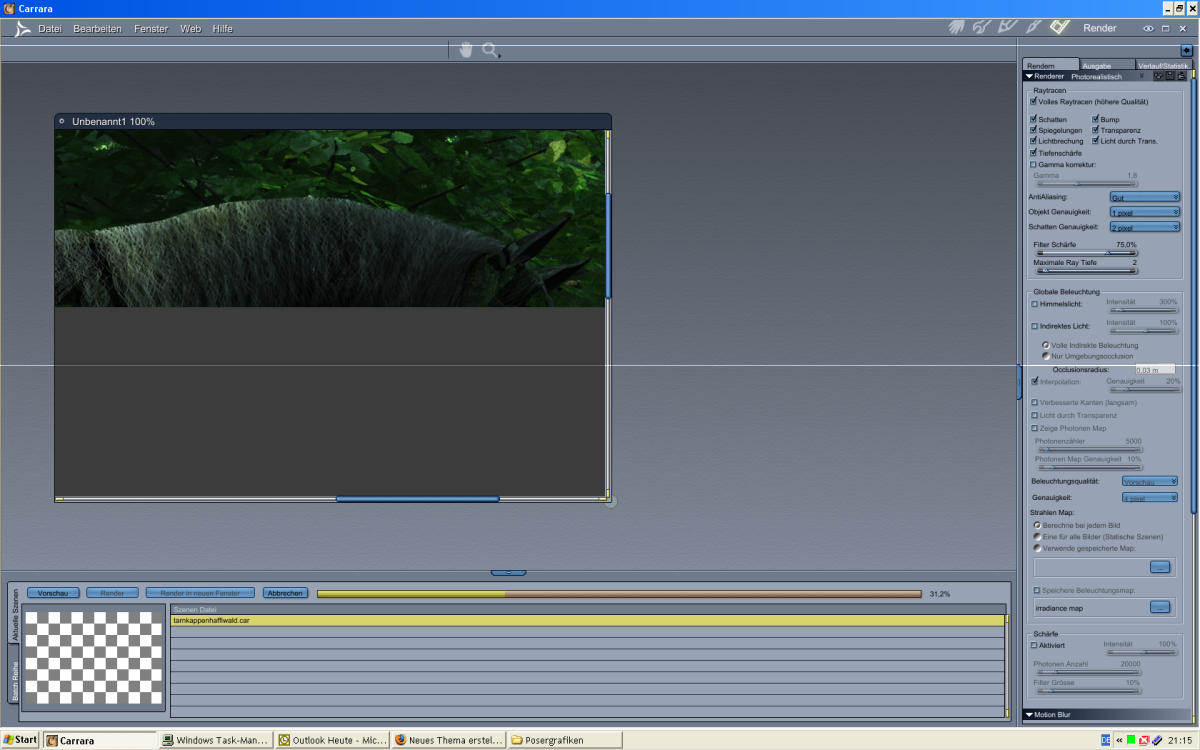The height and width of the screenshot is (750, 1200).
Task: Toggle the Lichtbrechung checkbox
Action: (1034, 141)
